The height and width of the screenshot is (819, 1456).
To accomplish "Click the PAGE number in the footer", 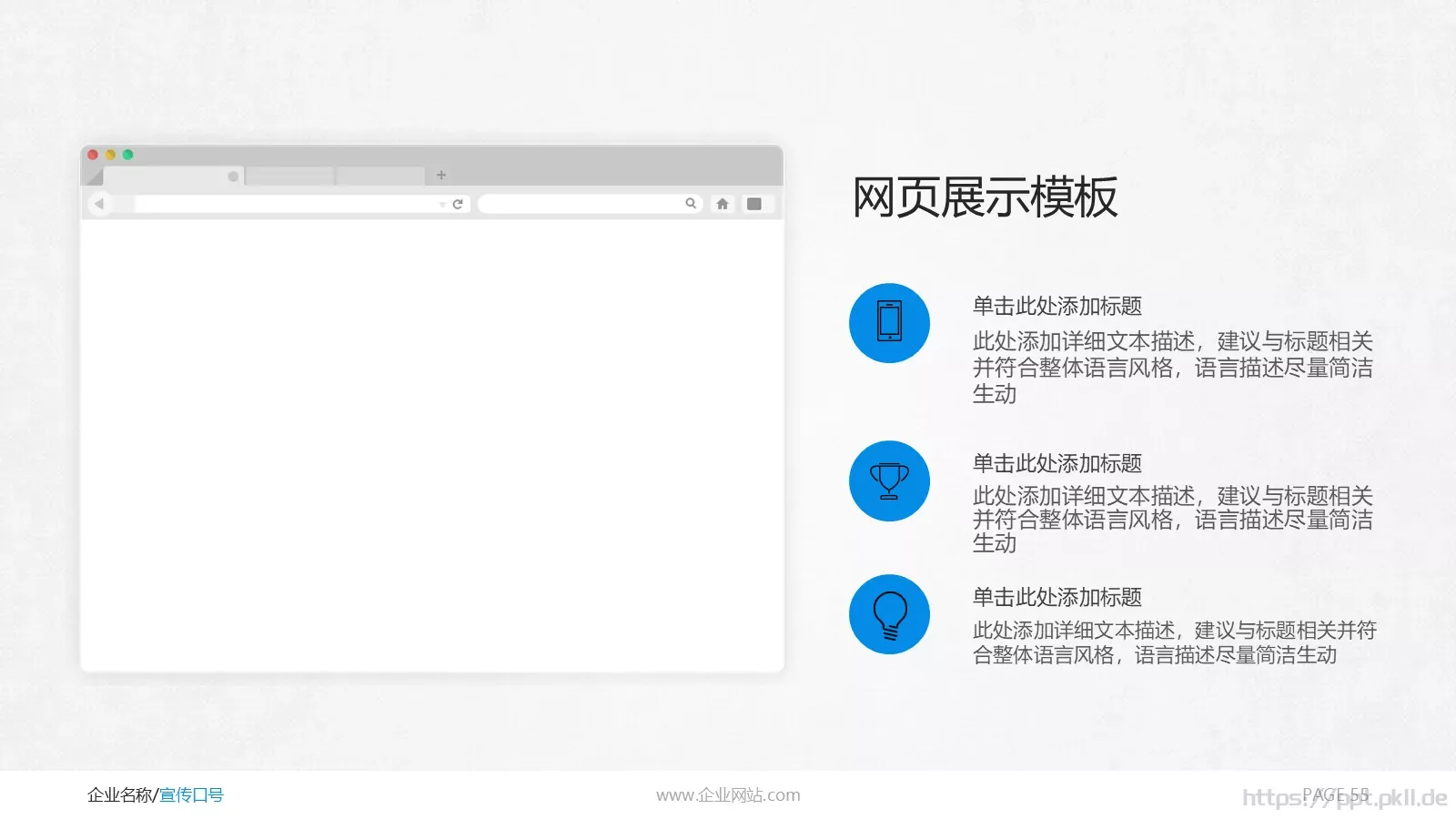I will [1336, 794].
